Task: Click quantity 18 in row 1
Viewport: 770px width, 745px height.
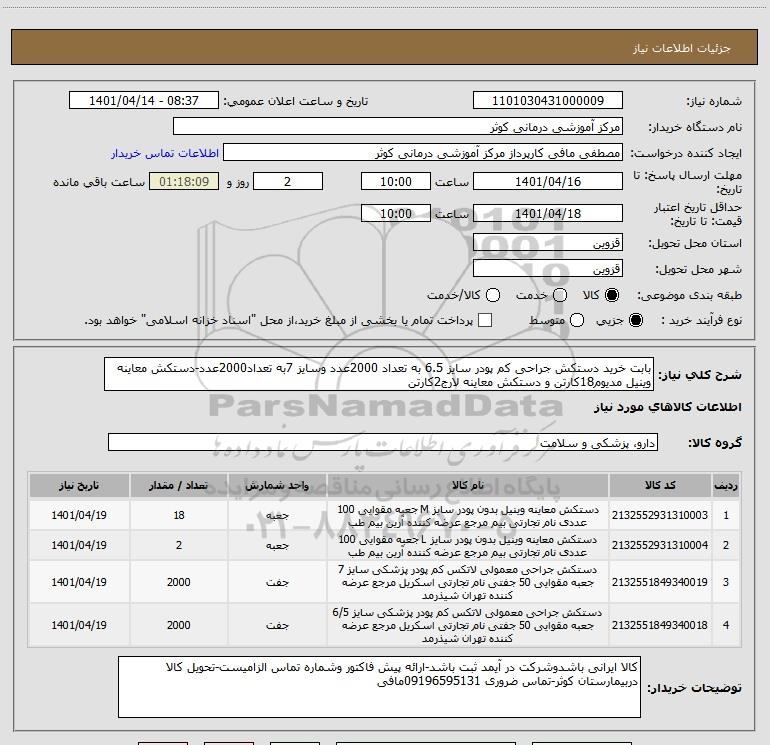Action: 179,515
